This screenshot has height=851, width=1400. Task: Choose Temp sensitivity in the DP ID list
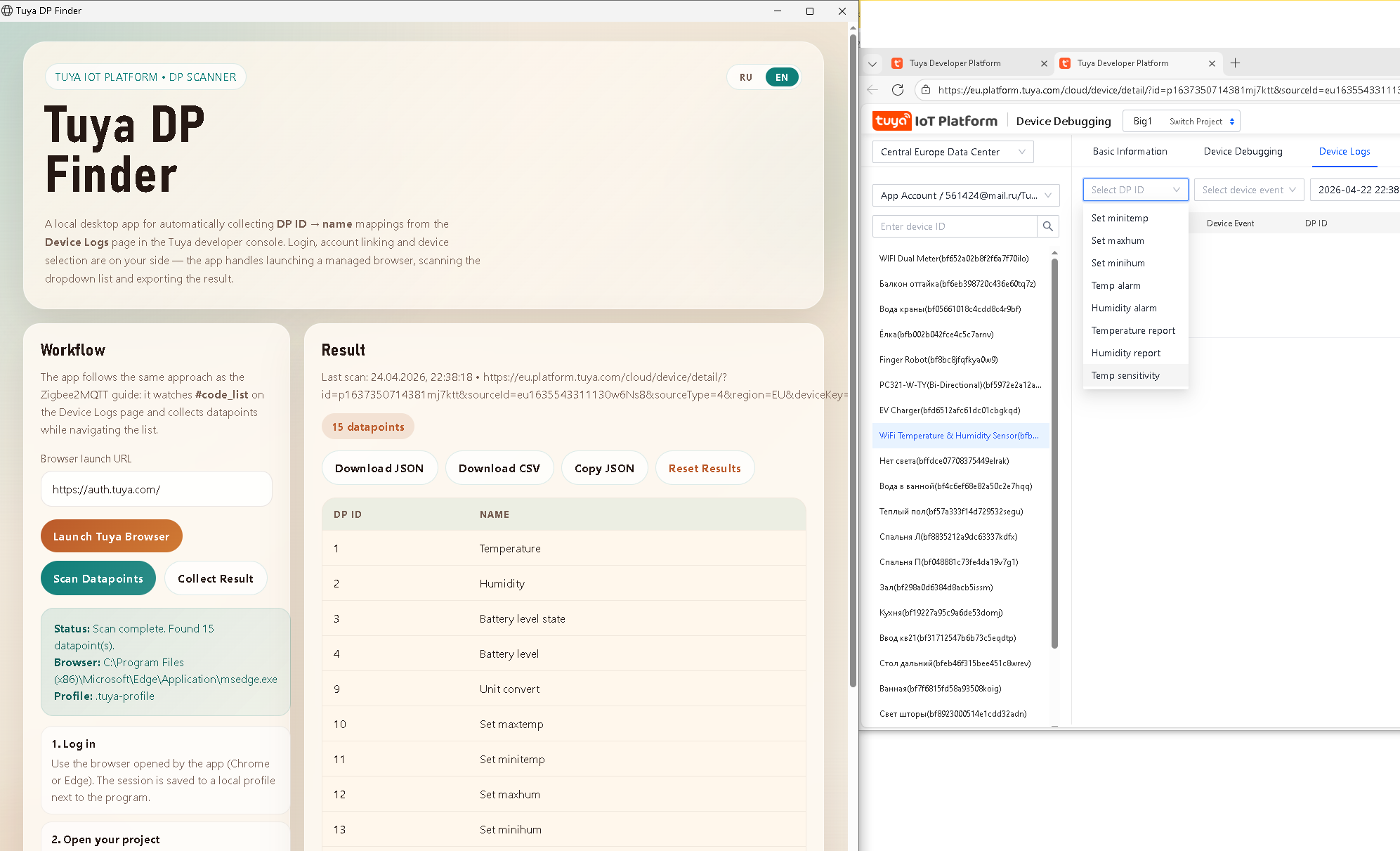[1125, 375]
